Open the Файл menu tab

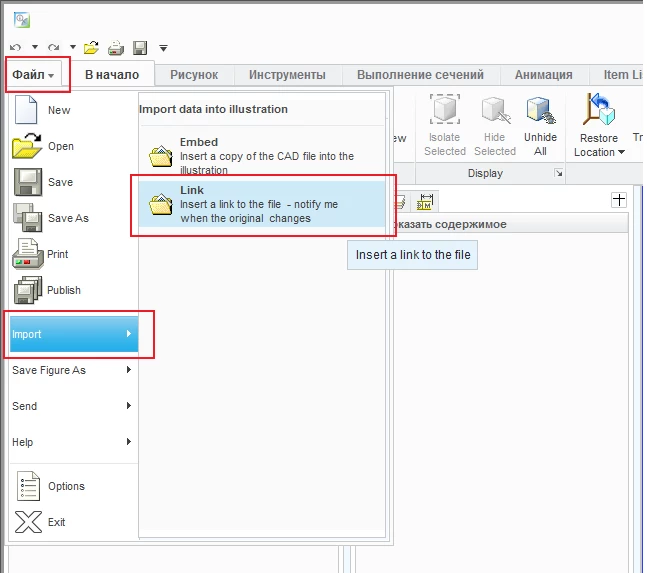click(x=33, y=75)
